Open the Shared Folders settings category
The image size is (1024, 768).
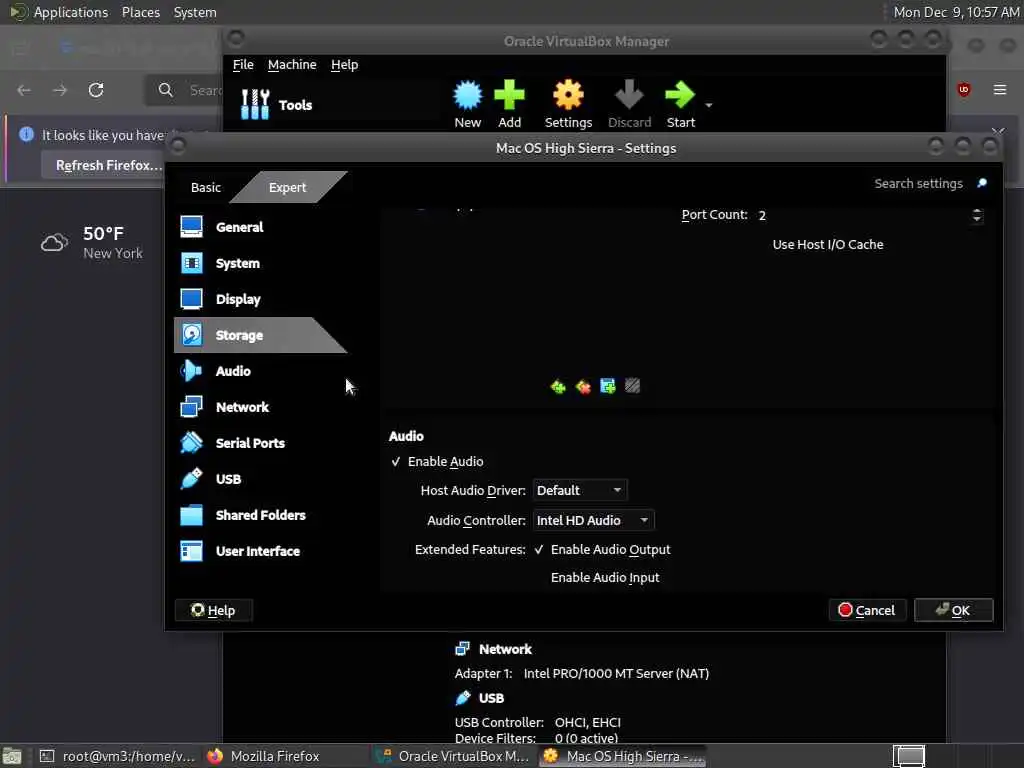pyautogui.click(x=260, y=515)
